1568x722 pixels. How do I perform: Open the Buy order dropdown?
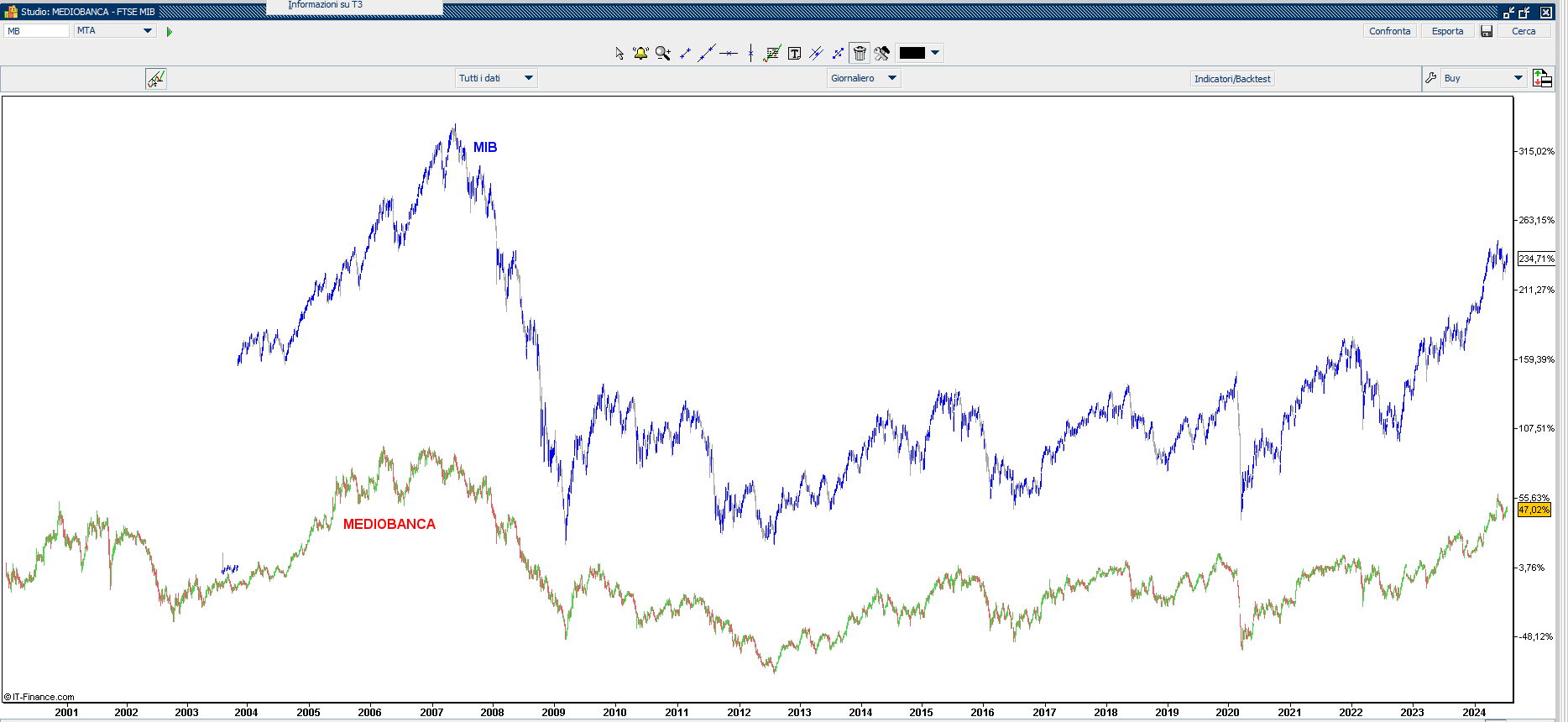[1483, 78]
